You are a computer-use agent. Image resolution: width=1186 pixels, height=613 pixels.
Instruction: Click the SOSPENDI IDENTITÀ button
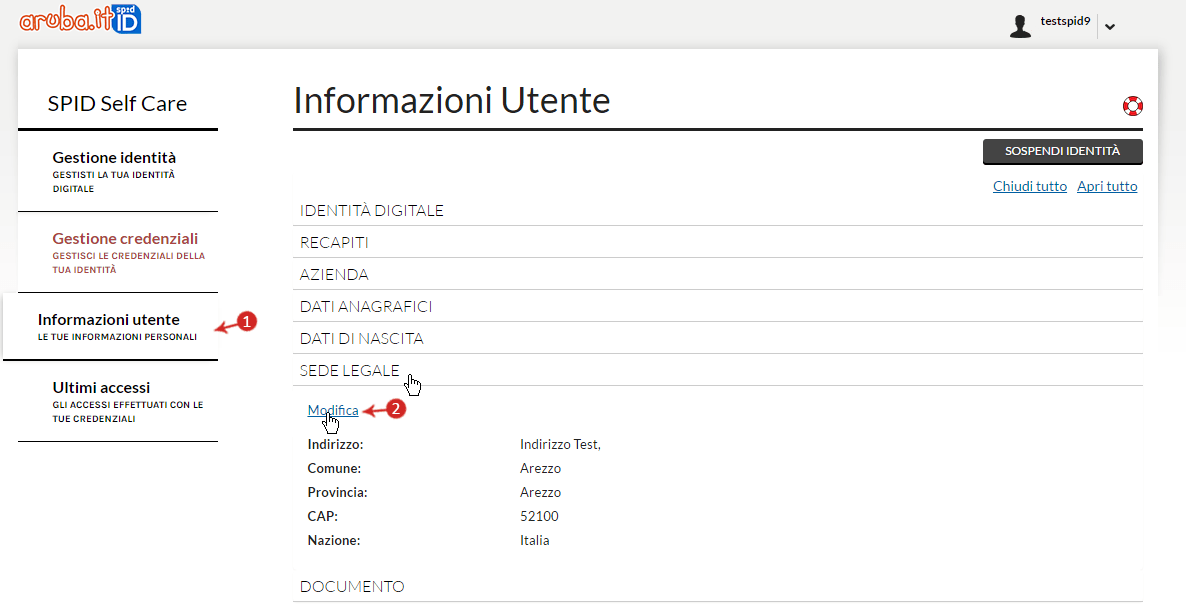point(1062,151)
